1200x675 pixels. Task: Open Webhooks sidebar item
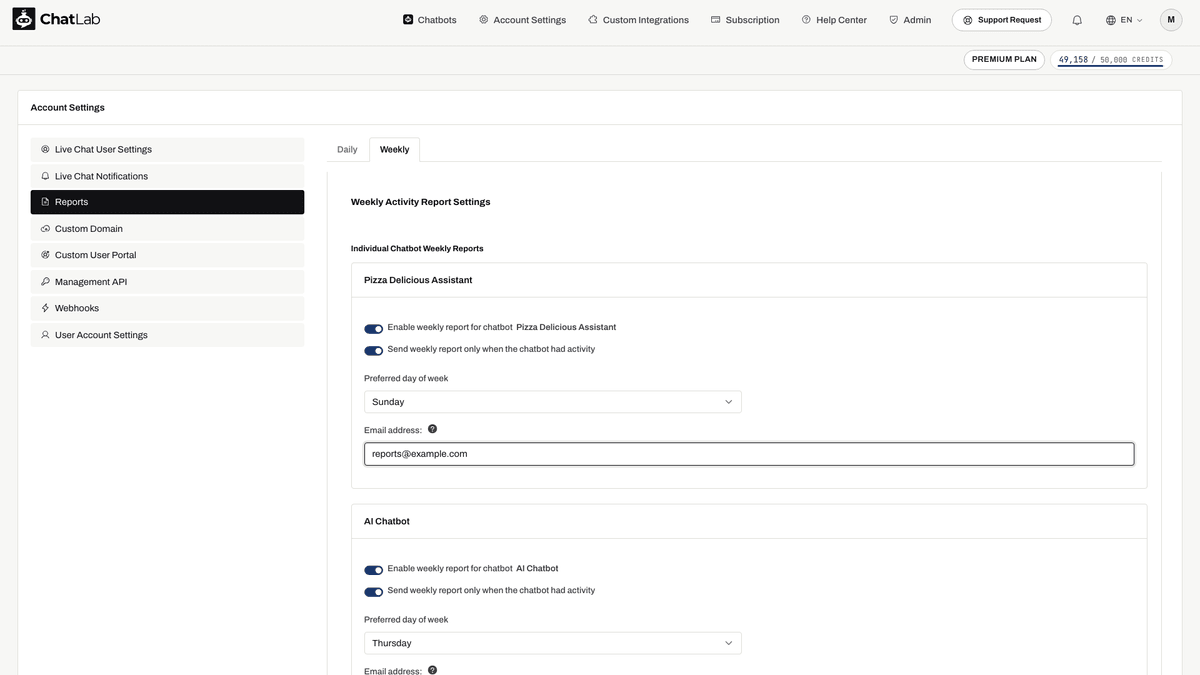(x=167, y=308)
